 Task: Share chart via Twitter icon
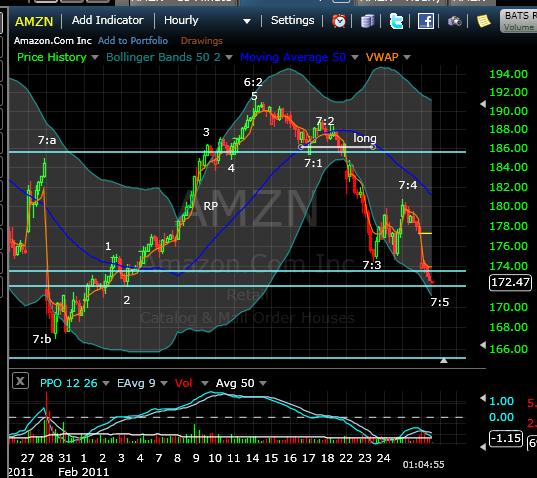[x=396, y=21]
